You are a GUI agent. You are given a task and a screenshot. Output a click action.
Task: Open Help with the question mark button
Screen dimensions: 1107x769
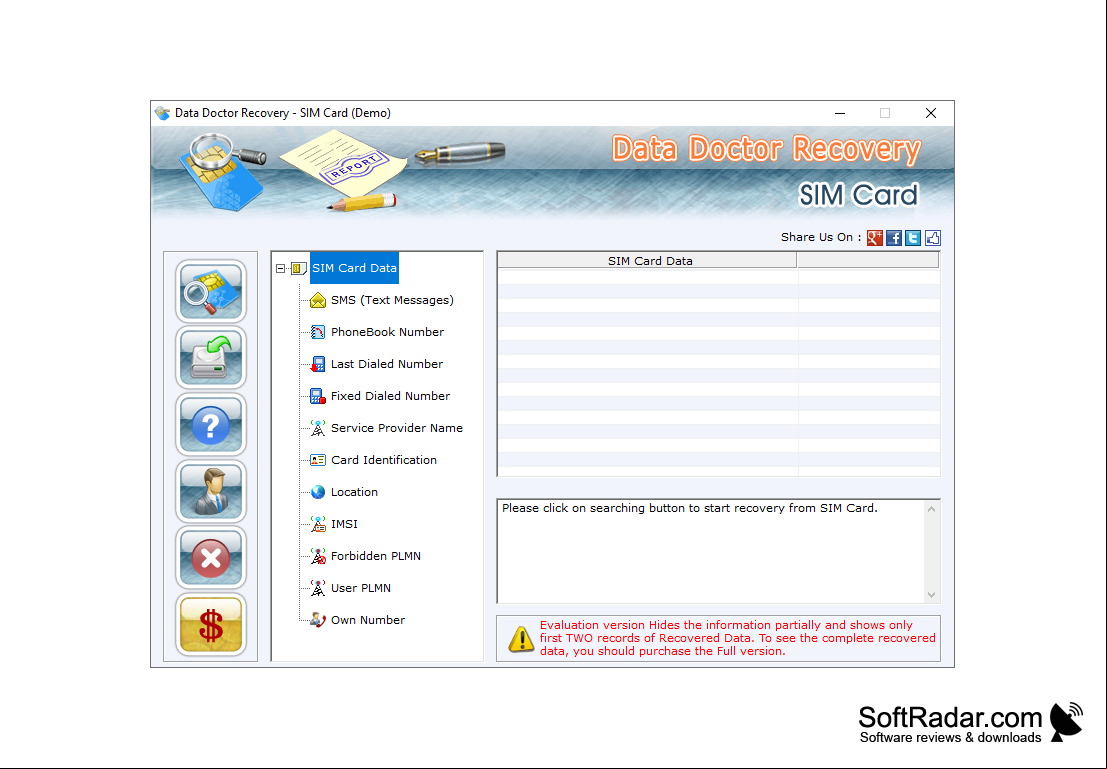(210, 424)
